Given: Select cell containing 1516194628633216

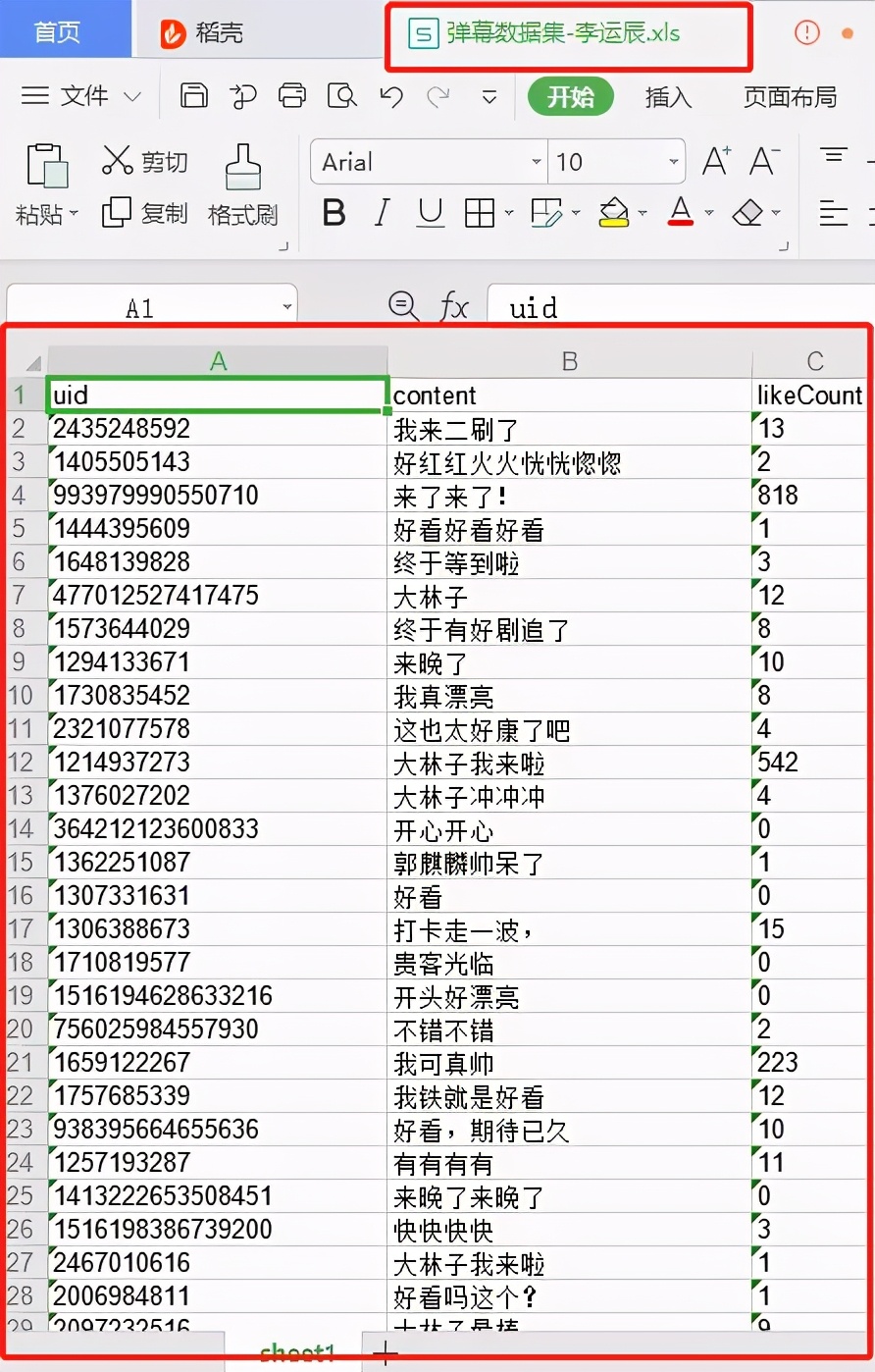Looking at the screenshot, I should point(218,996).
